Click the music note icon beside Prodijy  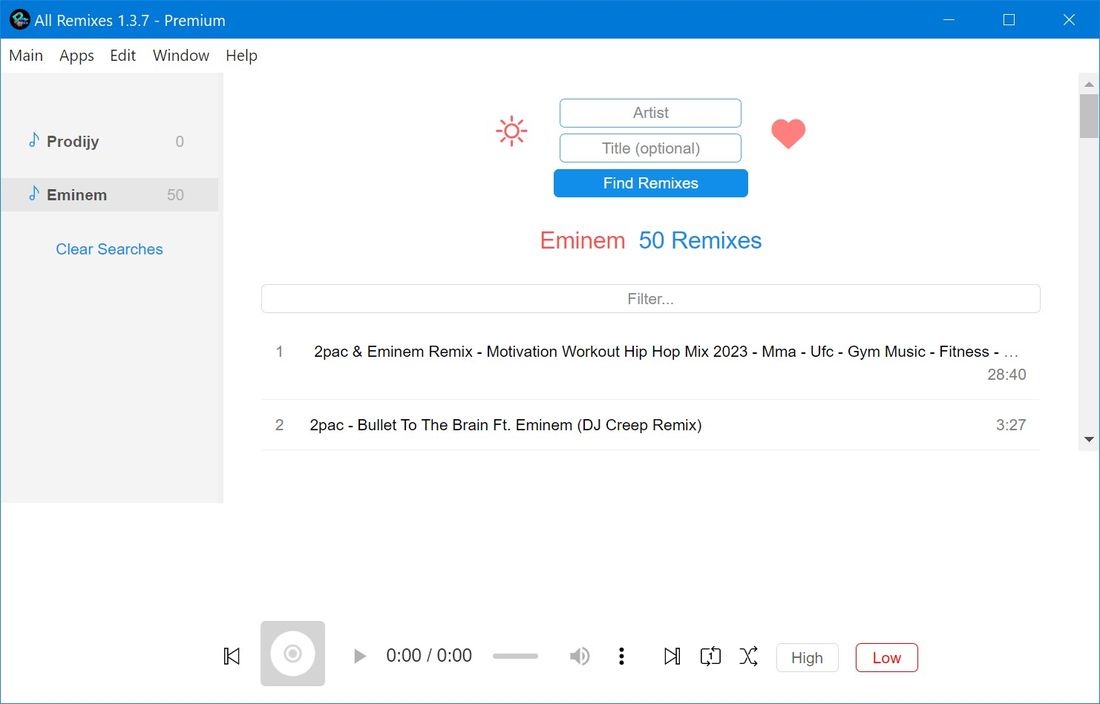34,141
